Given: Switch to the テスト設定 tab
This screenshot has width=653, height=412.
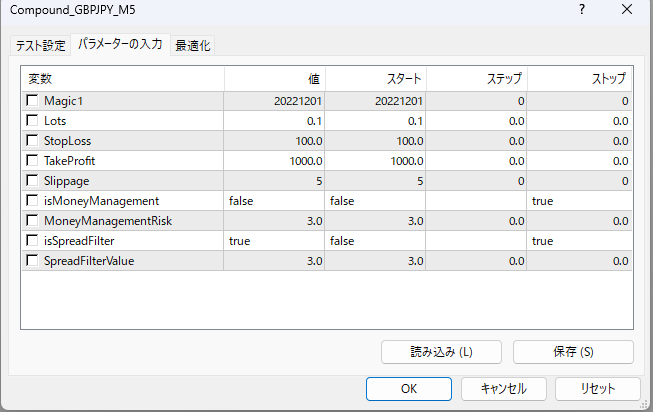Looking at the screenshot, I should tap(40, 45).
